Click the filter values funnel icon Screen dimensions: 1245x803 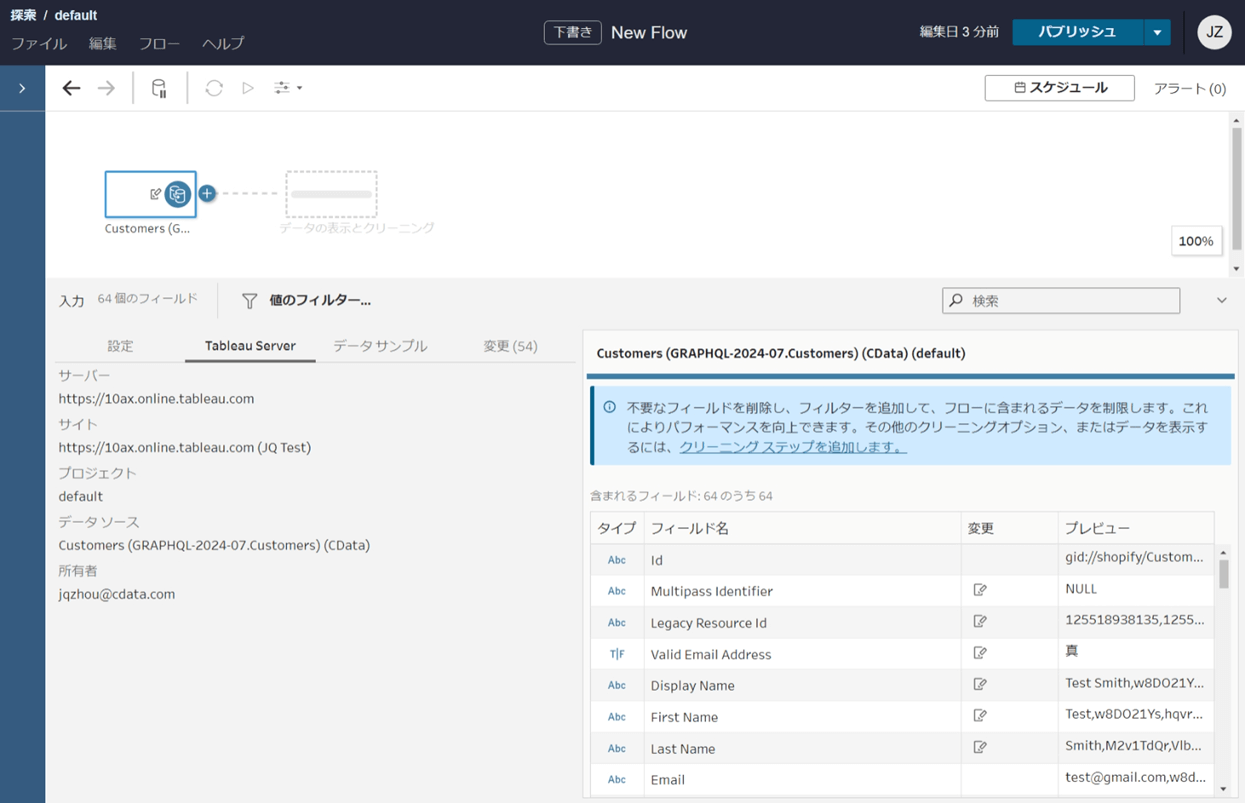(x=250, y=300)
